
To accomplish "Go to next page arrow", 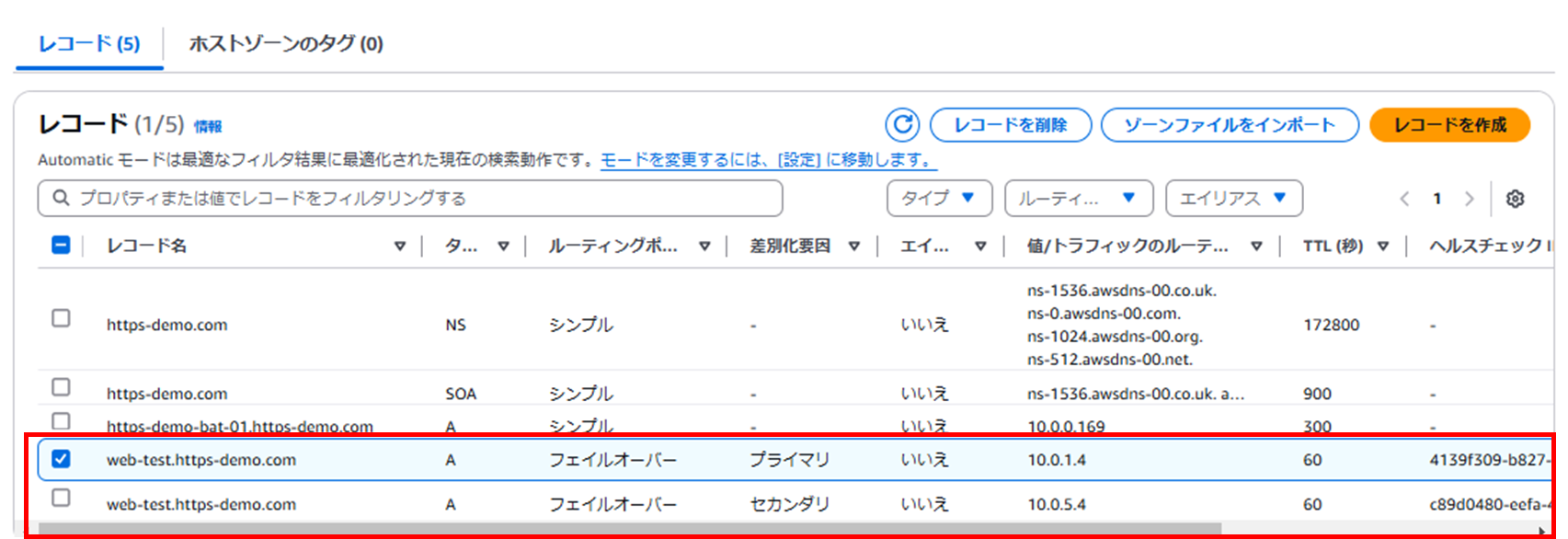I will click(x=1469, y=199).
